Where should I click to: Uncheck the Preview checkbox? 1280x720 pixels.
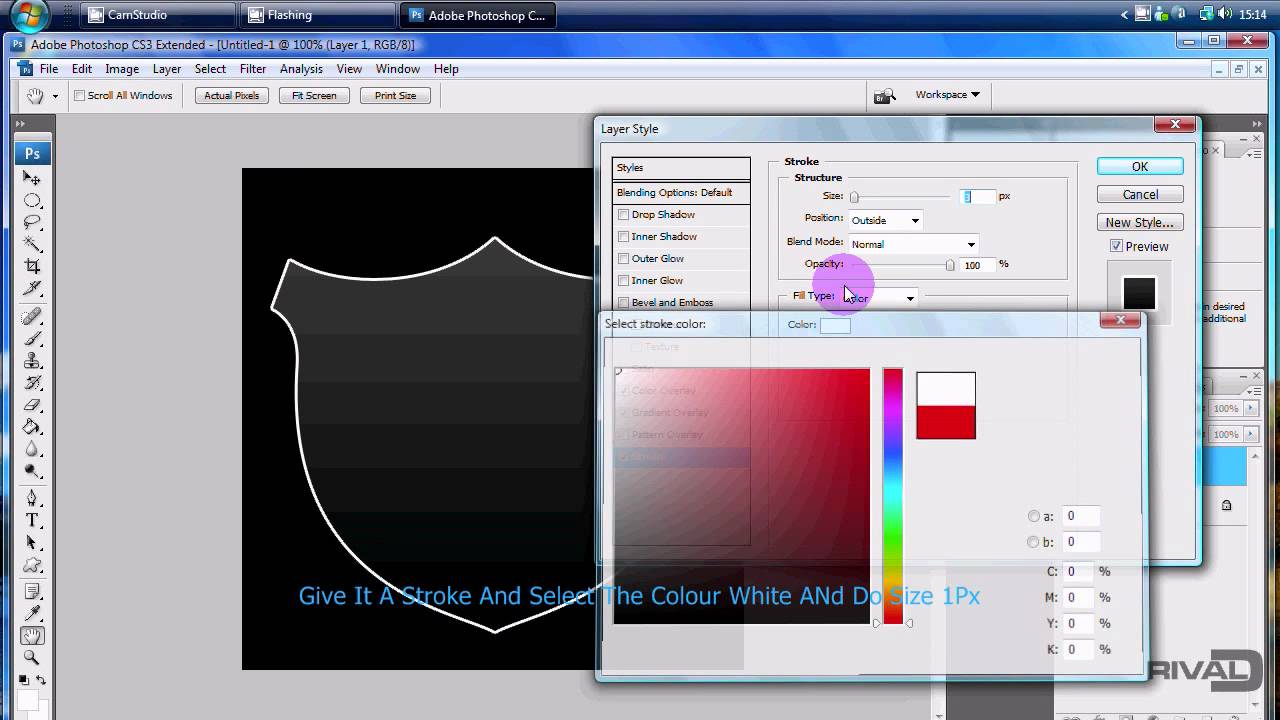[1116, 246]
